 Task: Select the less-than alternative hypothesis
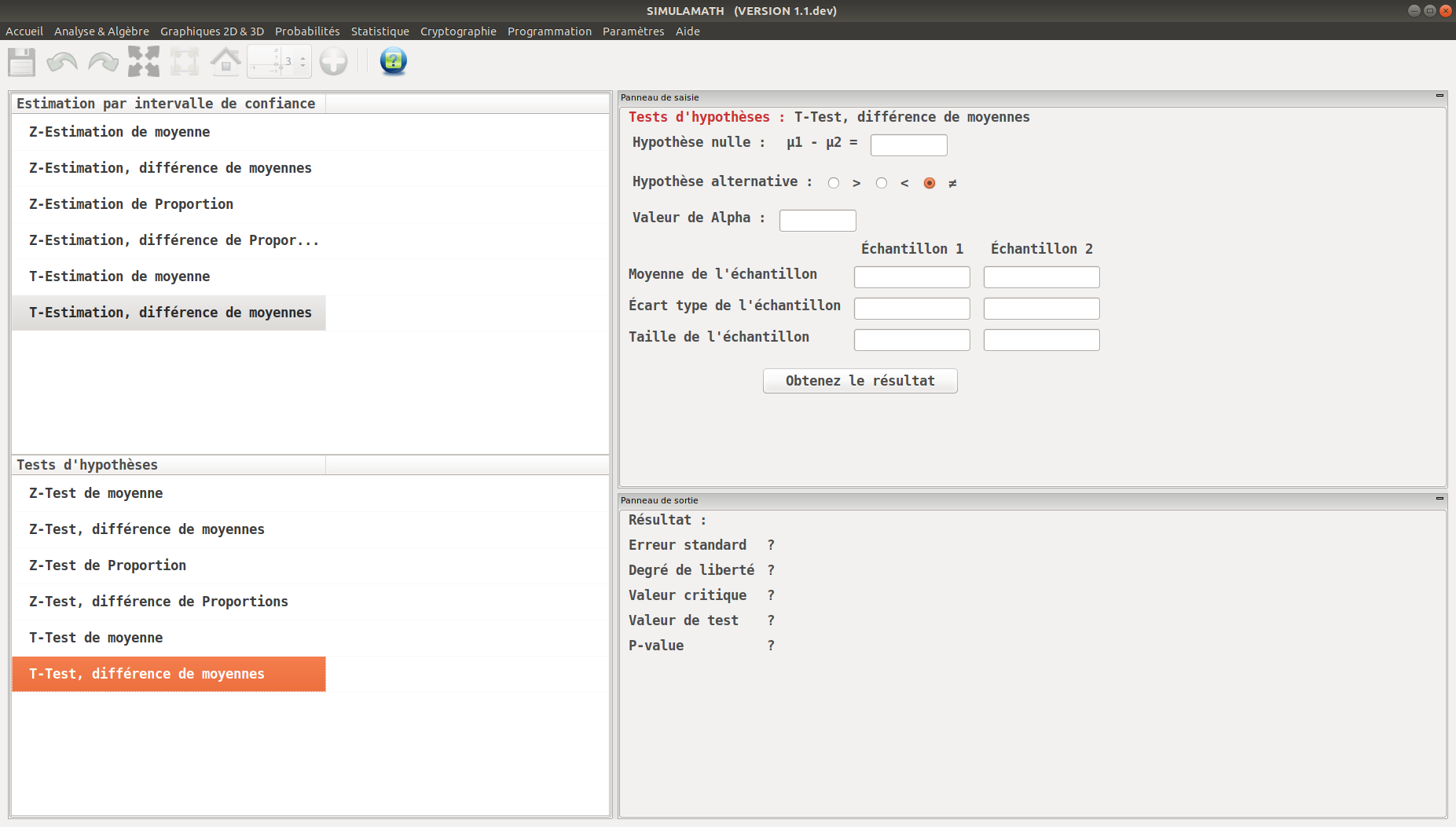(882, 183)
